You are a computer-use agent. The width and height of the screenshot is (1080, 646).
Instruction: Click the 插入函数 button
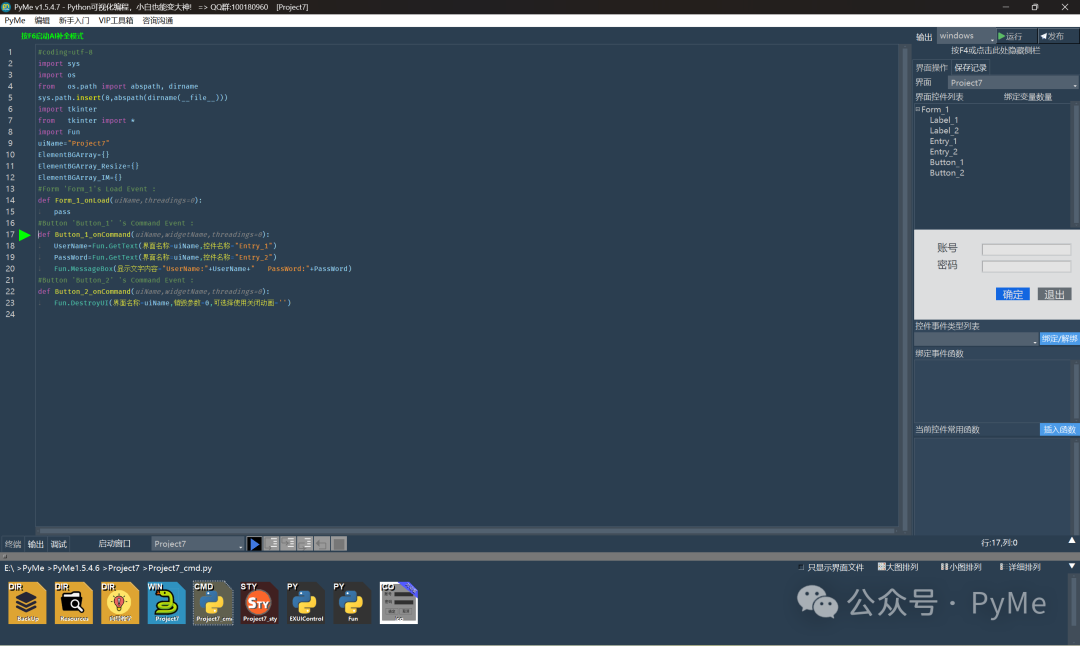pyautogui.click(x=1059, y=429)
